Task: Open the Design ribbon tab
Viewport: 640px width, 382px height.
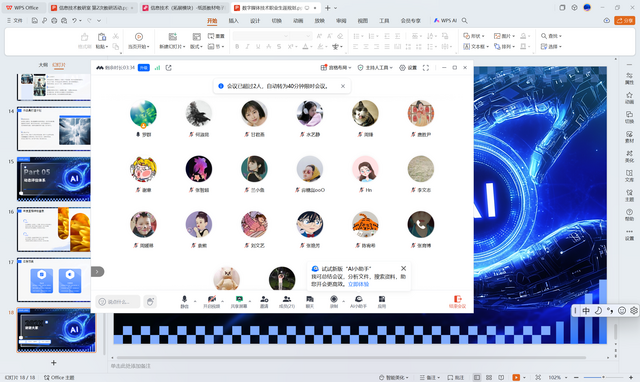Action: tap(255, 20)
